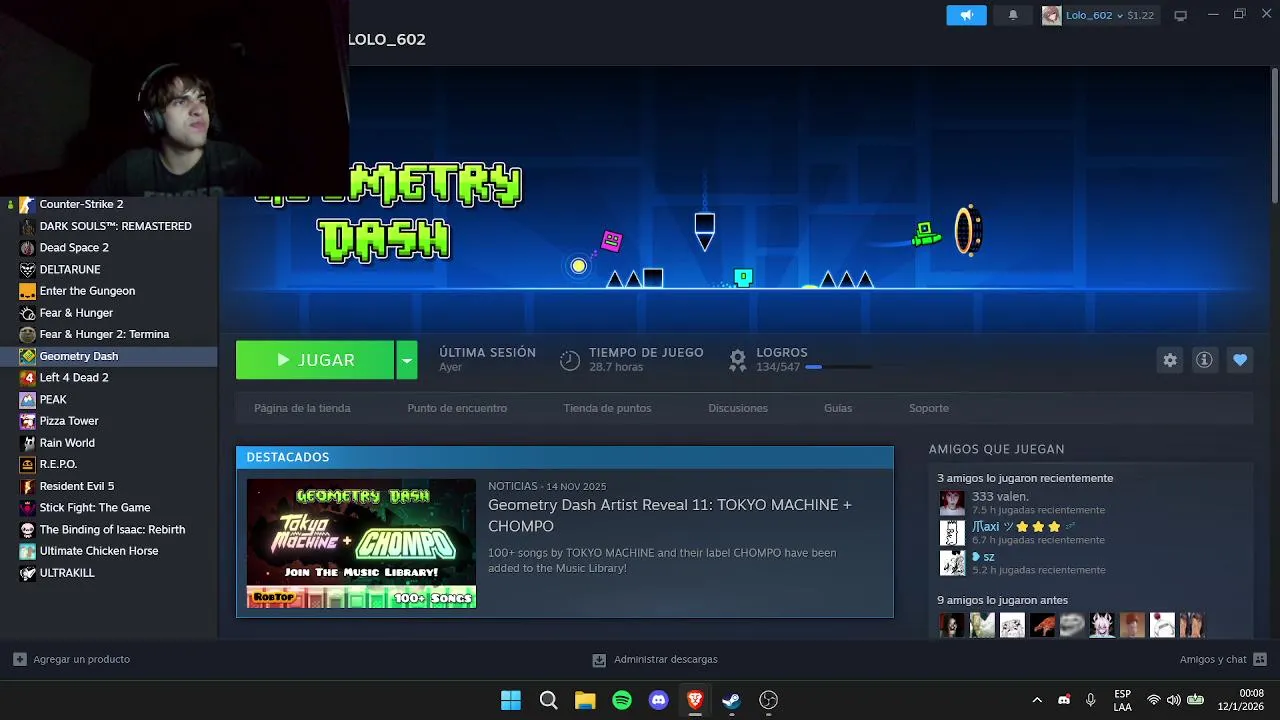Click the DELTARUNE game icon
Image resolution: width=1280 pixels, height=720 pixels.
coord(27,270)
